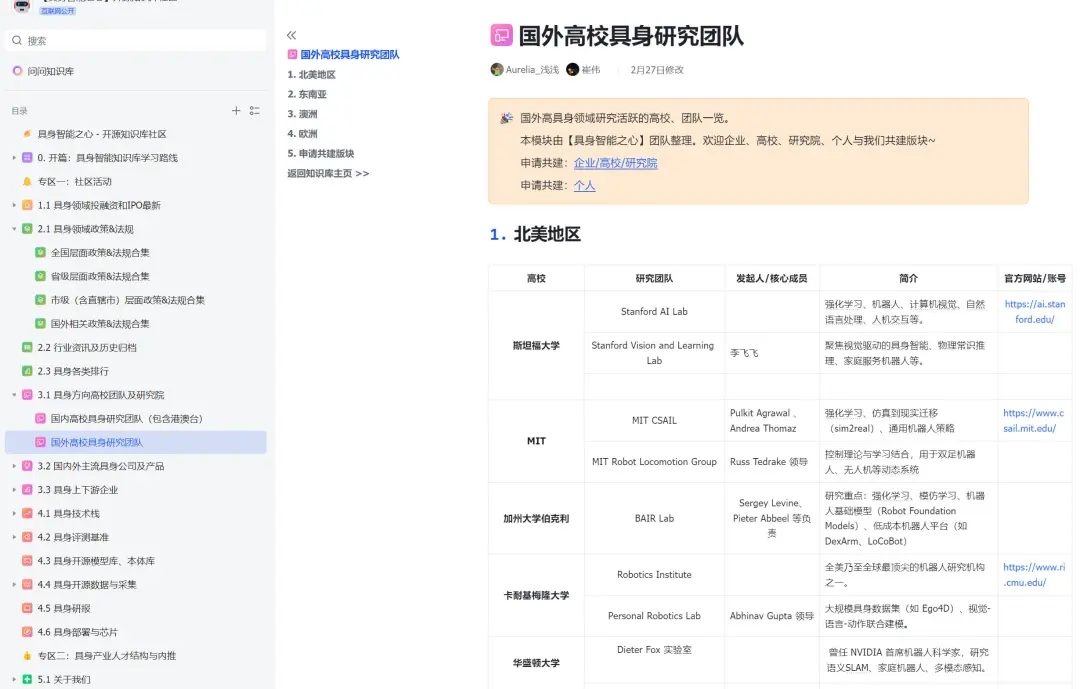This screenshot has width=1080, height=689.
Task: Click the icon for 2.2 行业资讯及历史归档
Action: (27, 347)
